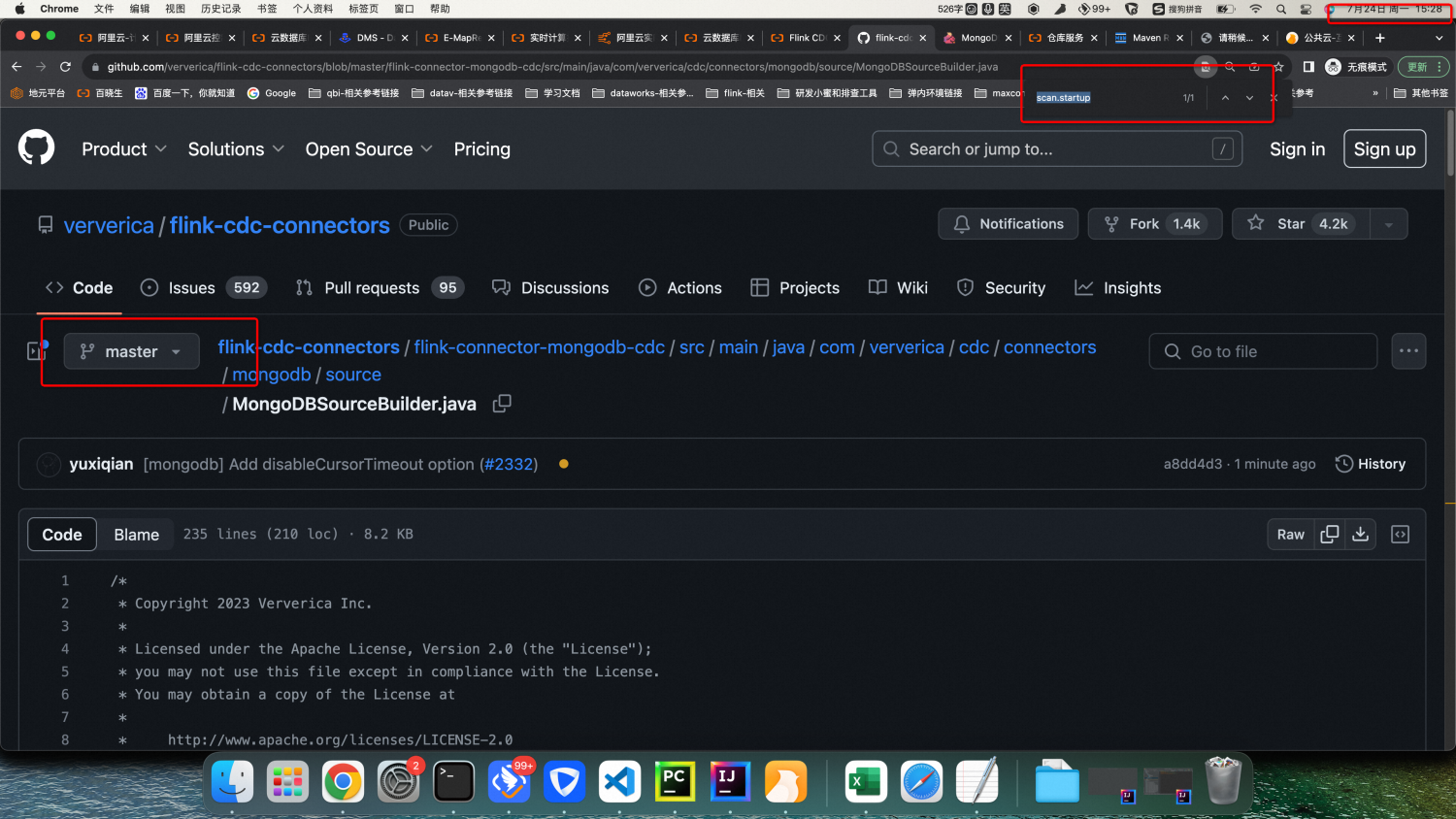1456x819 pixels.
Task: Open the master branch dropdown
Action: (131, 351)
